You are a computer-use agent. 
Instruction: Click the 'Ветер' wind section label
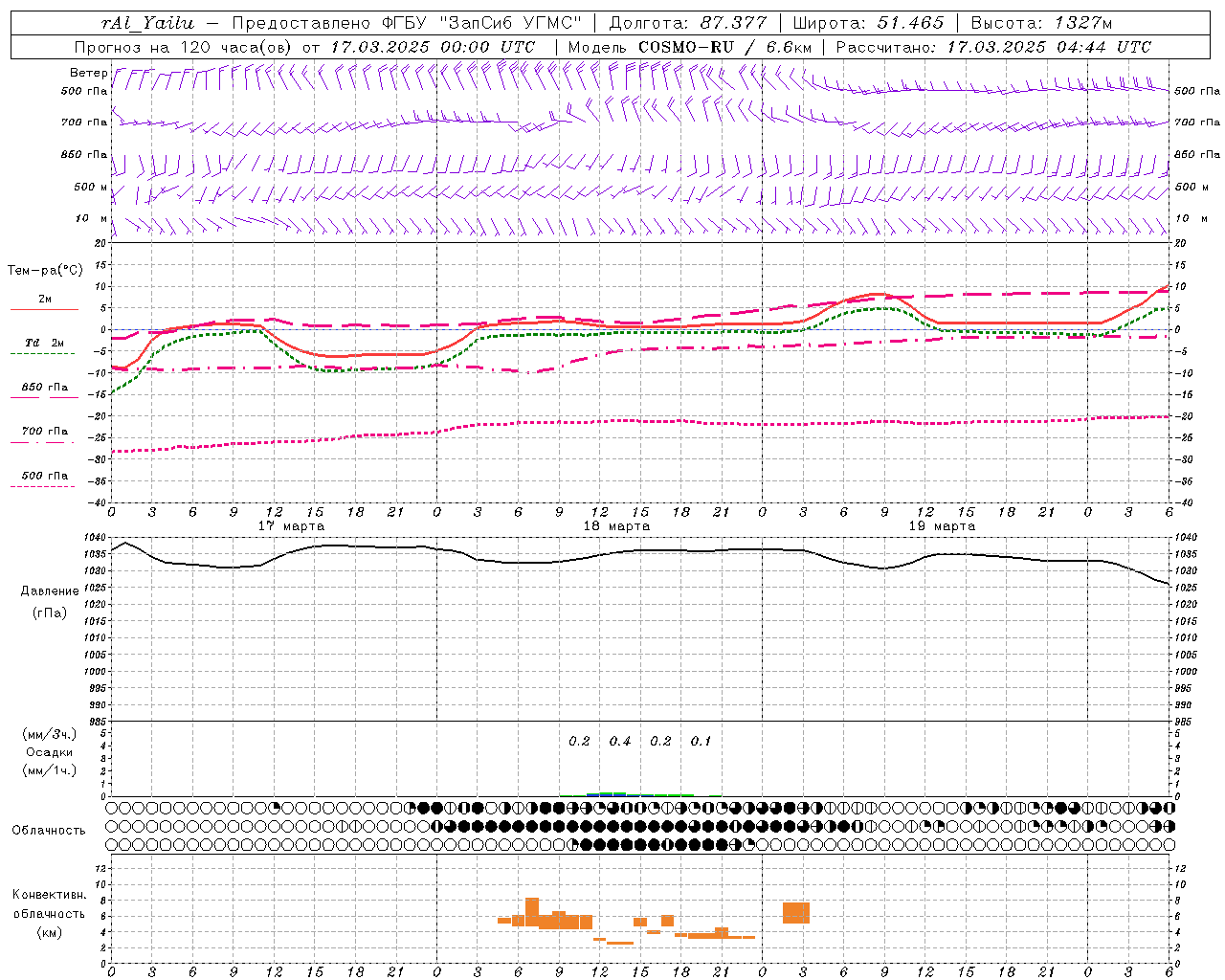(89, 73)
